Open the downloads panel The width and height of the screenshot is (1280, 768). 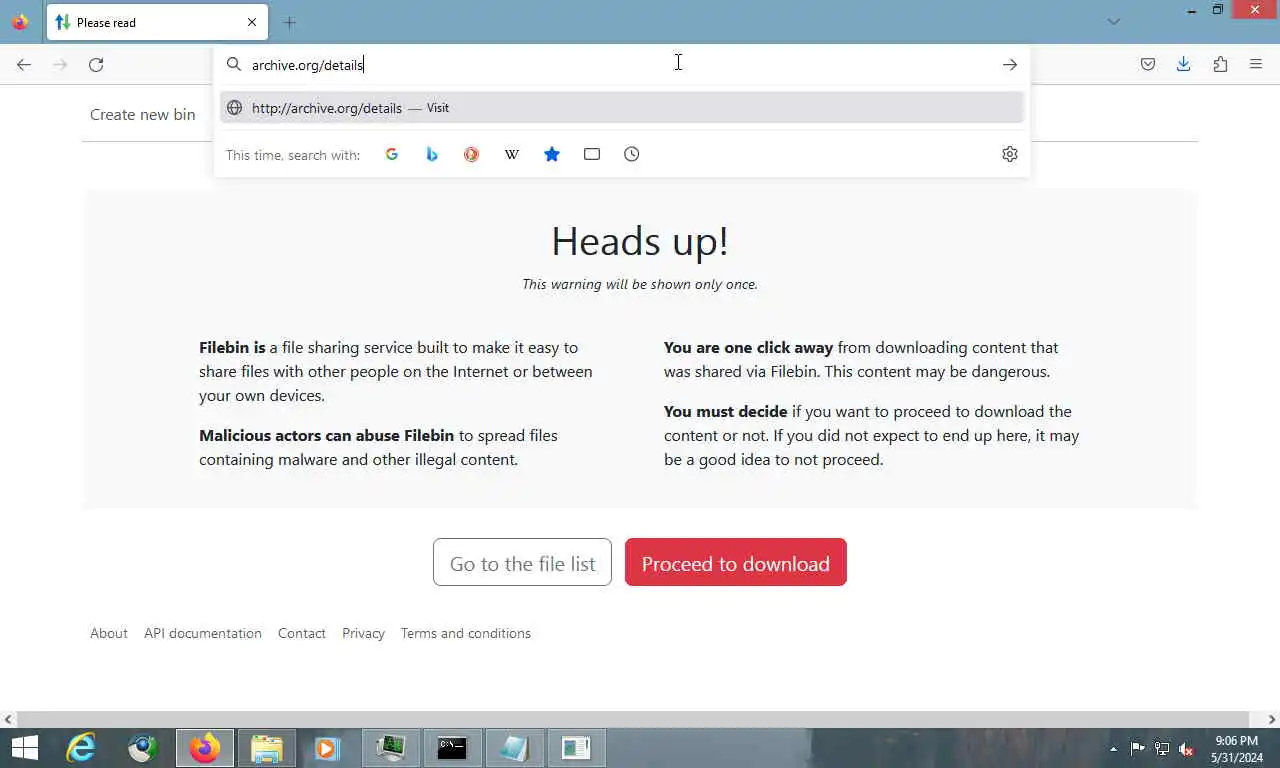pos(1184,64)
